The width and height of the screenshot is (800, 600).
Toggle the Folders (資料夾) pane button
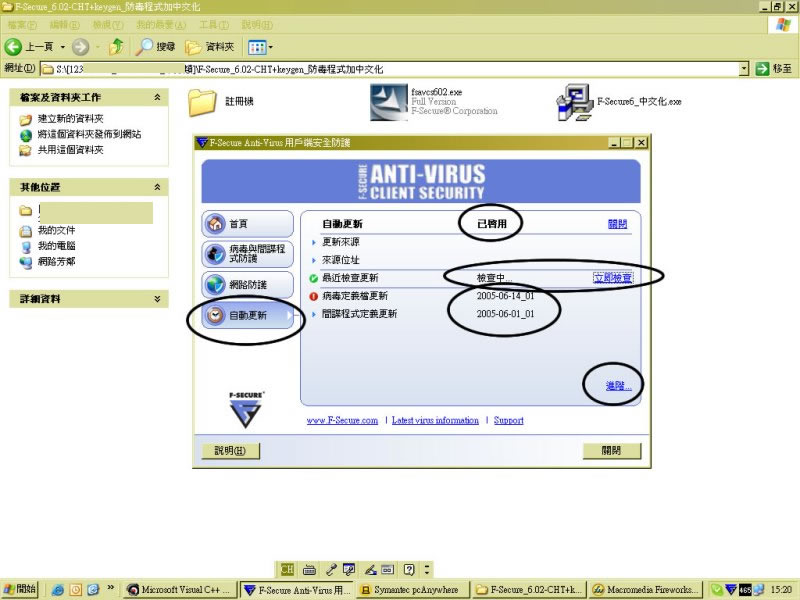210,47
